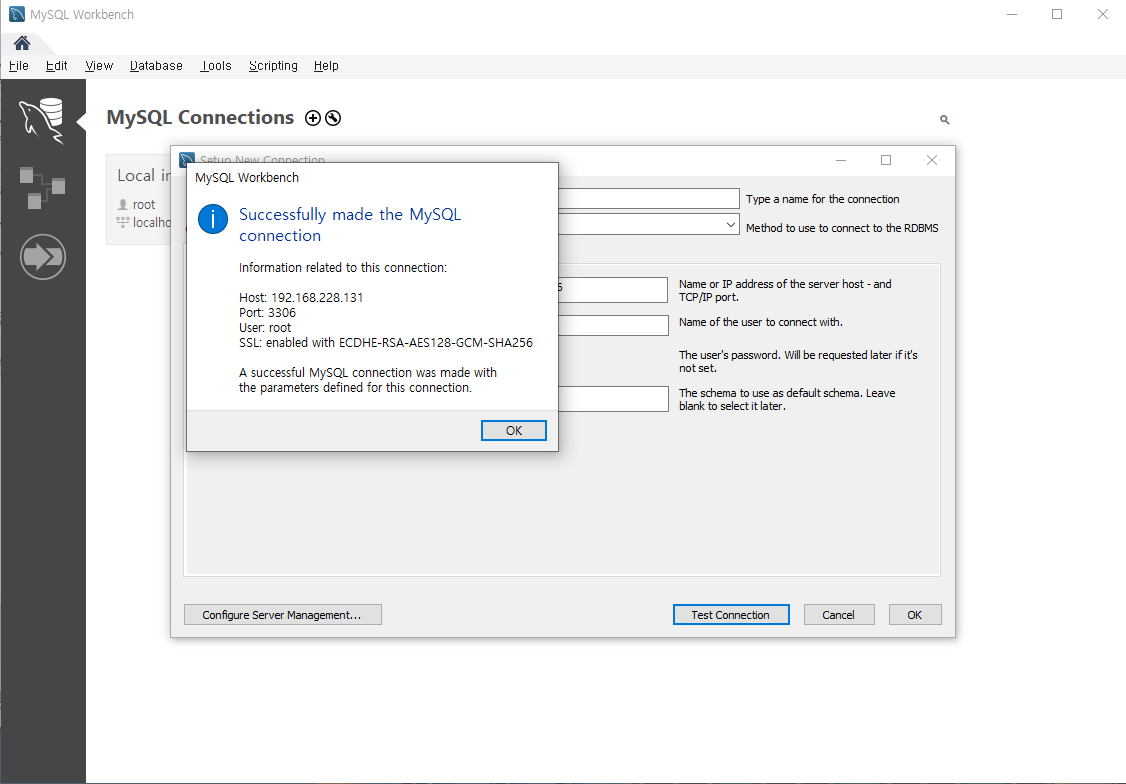
Task: Open MySQL connections dolphin sidebar icon
Action: 42,121
